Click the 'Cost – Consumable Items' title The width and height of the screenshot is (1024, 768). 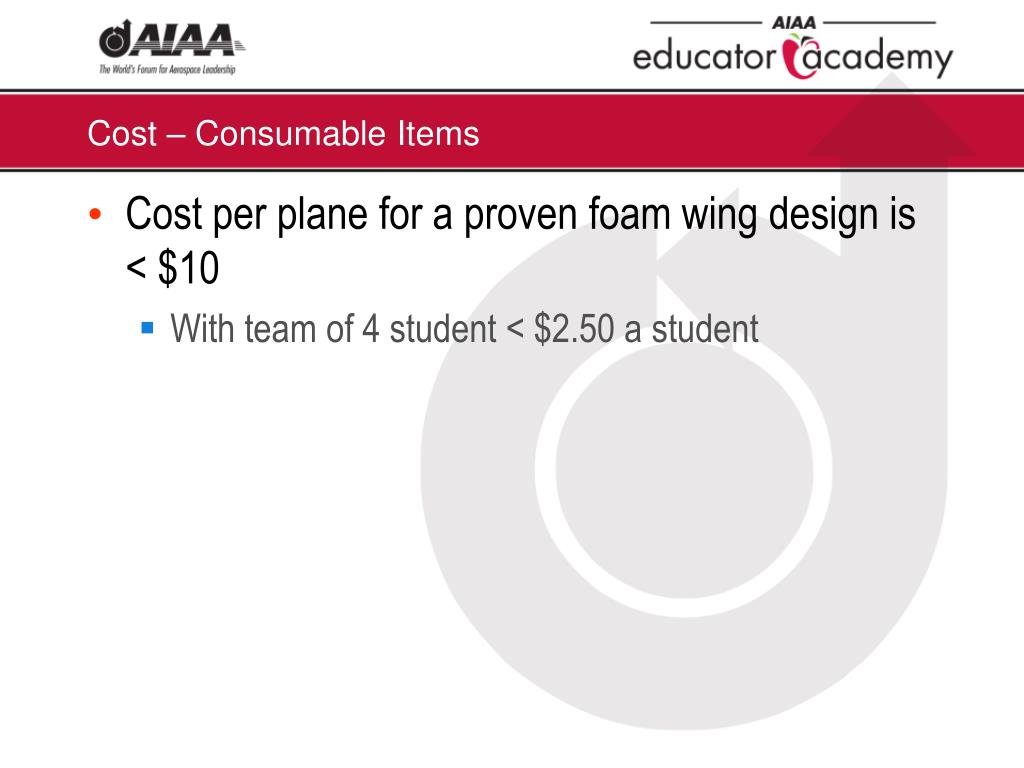coord(283,133)
